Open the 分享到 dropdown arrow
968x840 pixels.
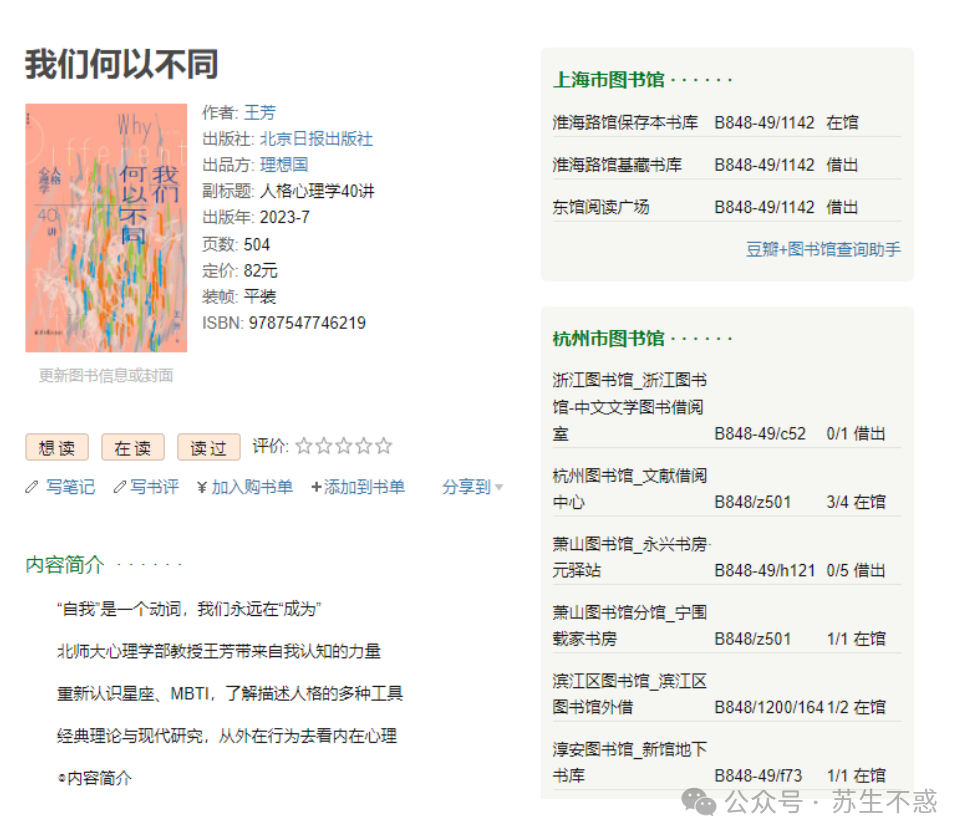(x=499, y=488)
